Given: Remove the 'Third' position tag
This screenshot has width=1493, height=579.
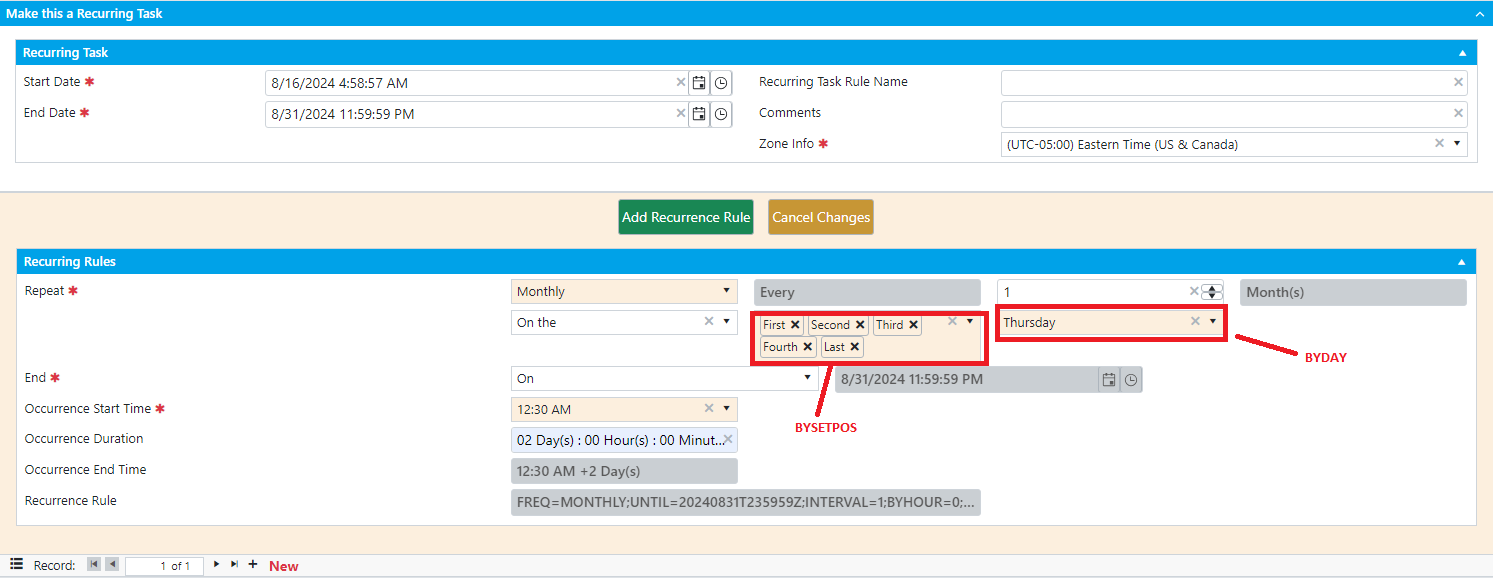Looking at the screenshot, I should click(913, 325).
